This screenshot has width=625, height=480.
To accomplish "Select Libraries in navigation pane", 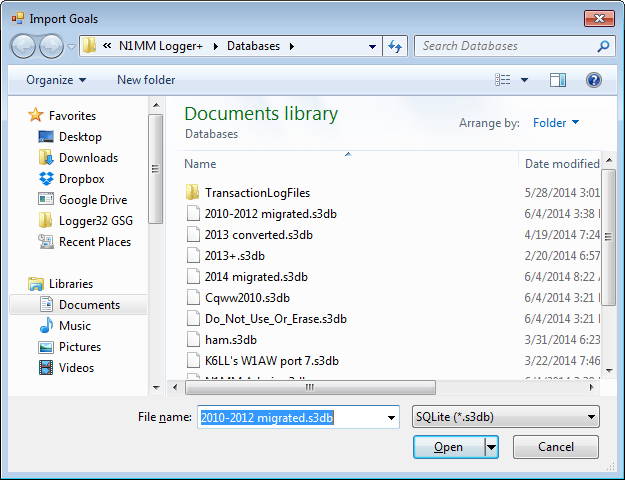I will [x=71, y=284].
